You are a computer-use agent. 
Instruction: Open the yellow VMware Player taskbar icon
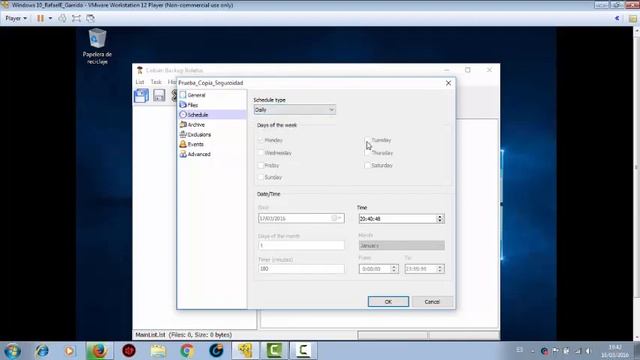[245, 351]
